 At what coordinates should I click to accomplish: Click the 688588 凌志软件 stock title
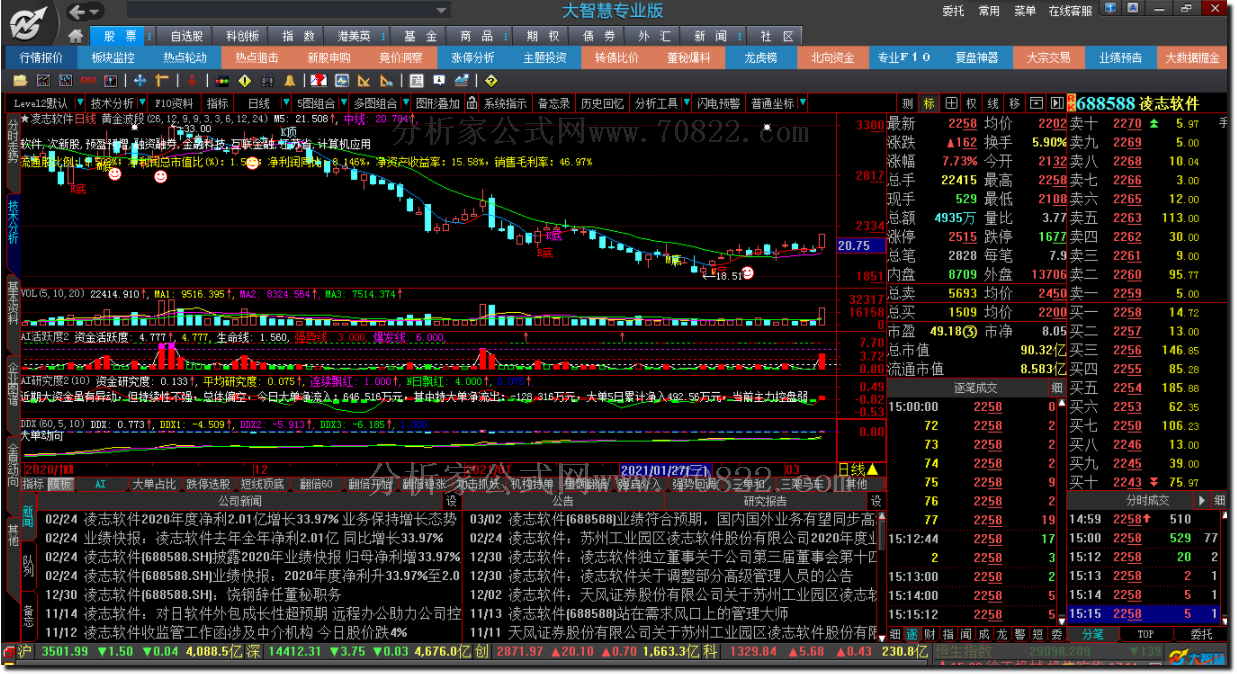1137,103
